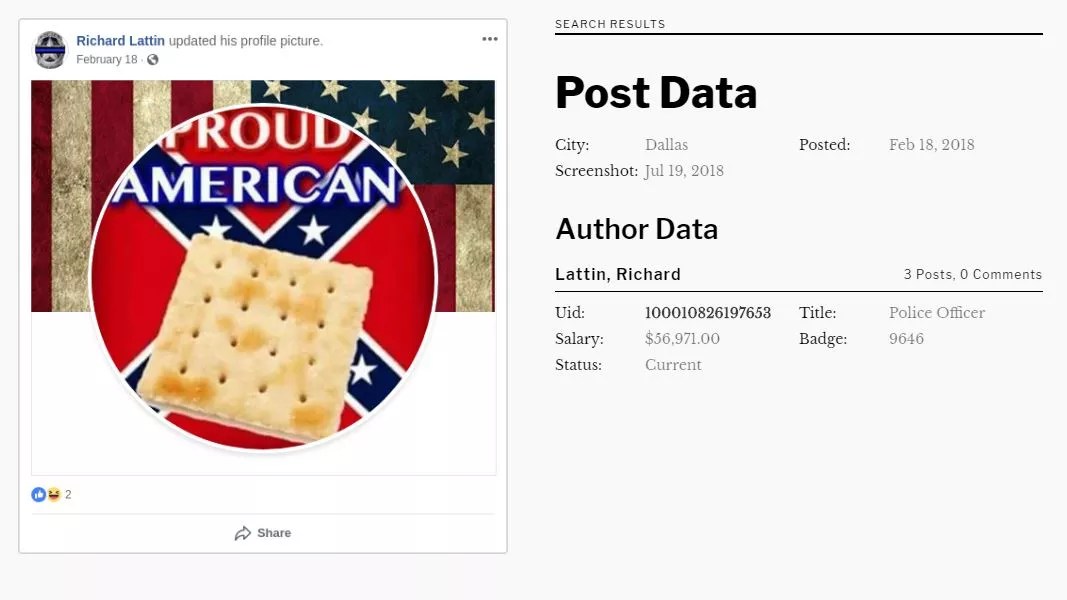Click the February 18 timestamp
Screen dimensions: 1067x600
tap(106, 60)
